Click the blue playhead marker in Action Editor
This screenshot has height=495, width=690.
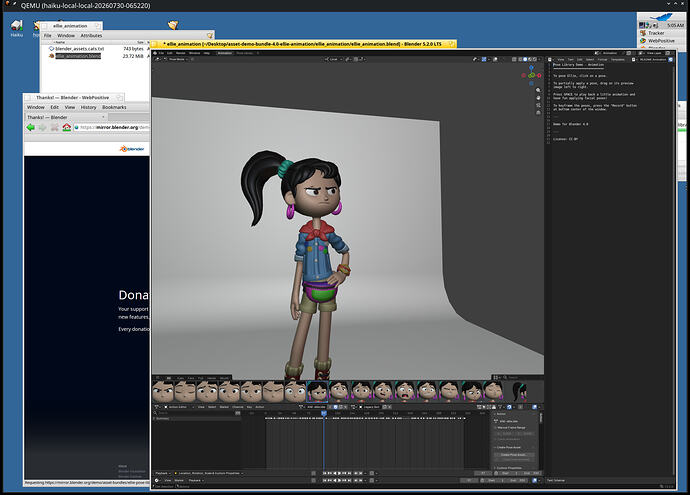pyautogui.click(x=324, y=413)
